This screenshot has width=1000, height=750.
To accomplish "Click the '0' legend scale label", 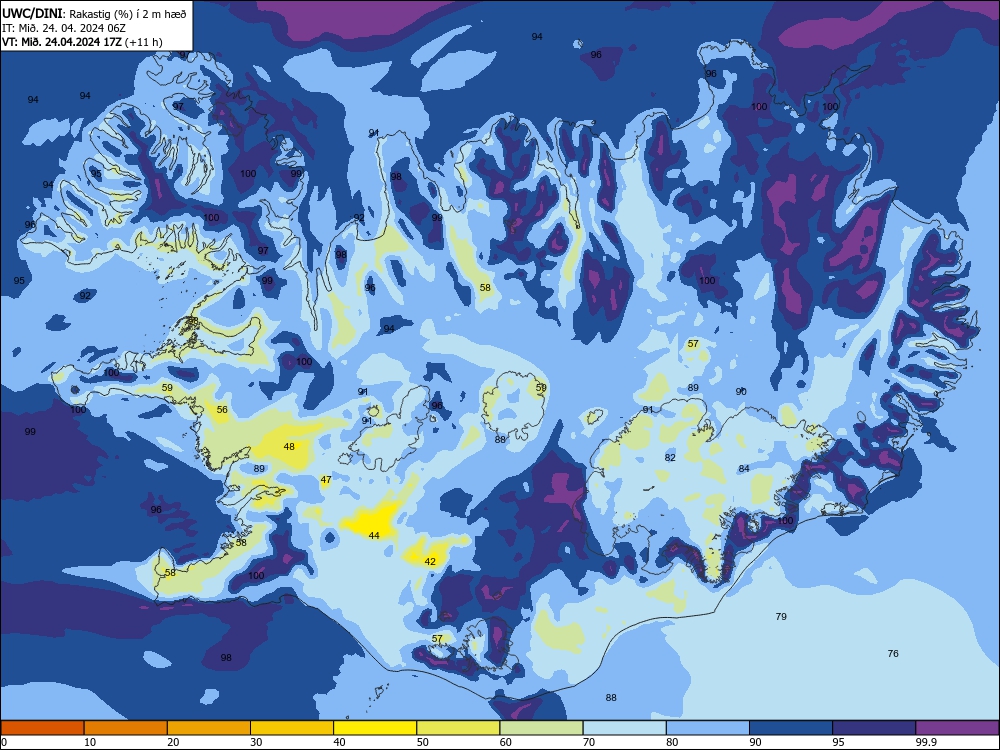I will tap(4, 742).
